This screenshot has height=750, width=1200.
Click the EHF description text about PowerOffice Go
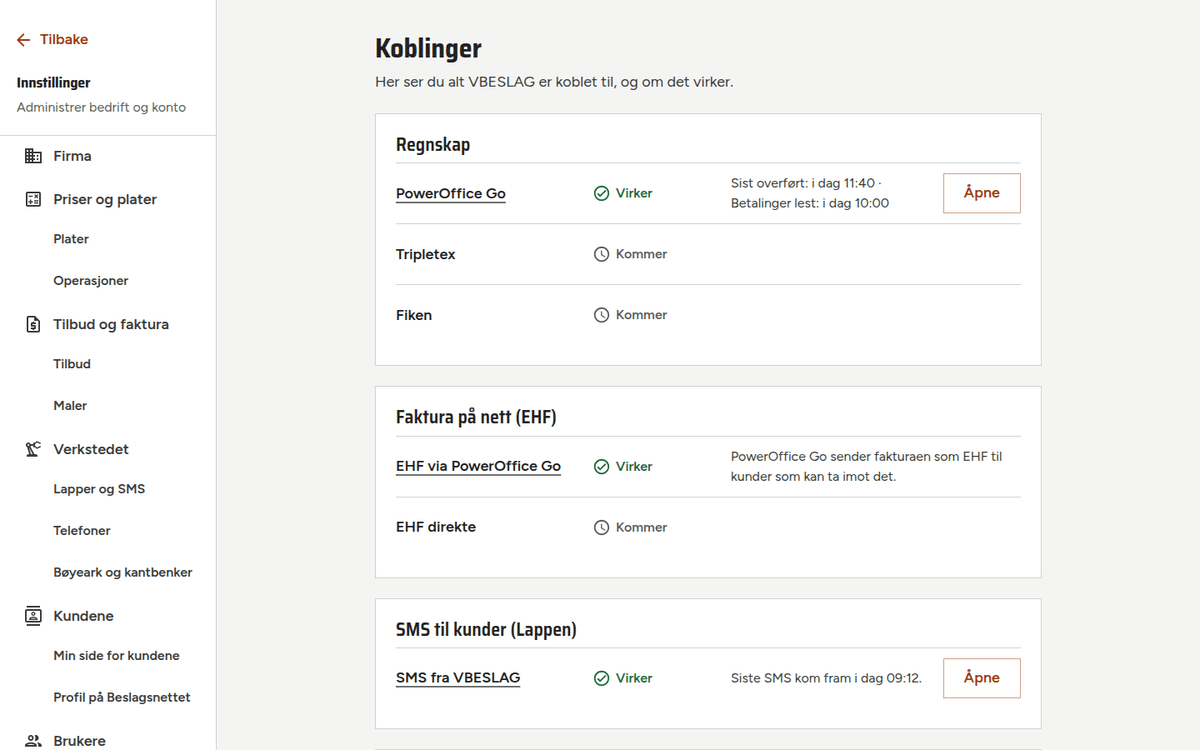[867, 467]
